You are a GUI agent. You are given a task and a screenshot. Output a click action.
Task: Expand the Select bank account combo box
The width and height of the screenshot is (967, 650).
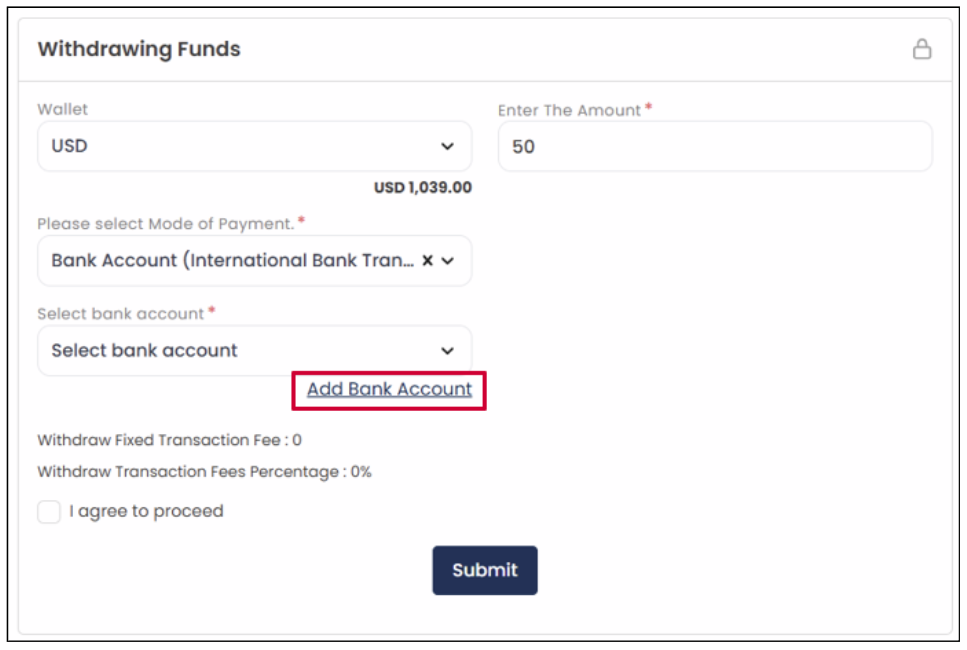tap(255, 350)
